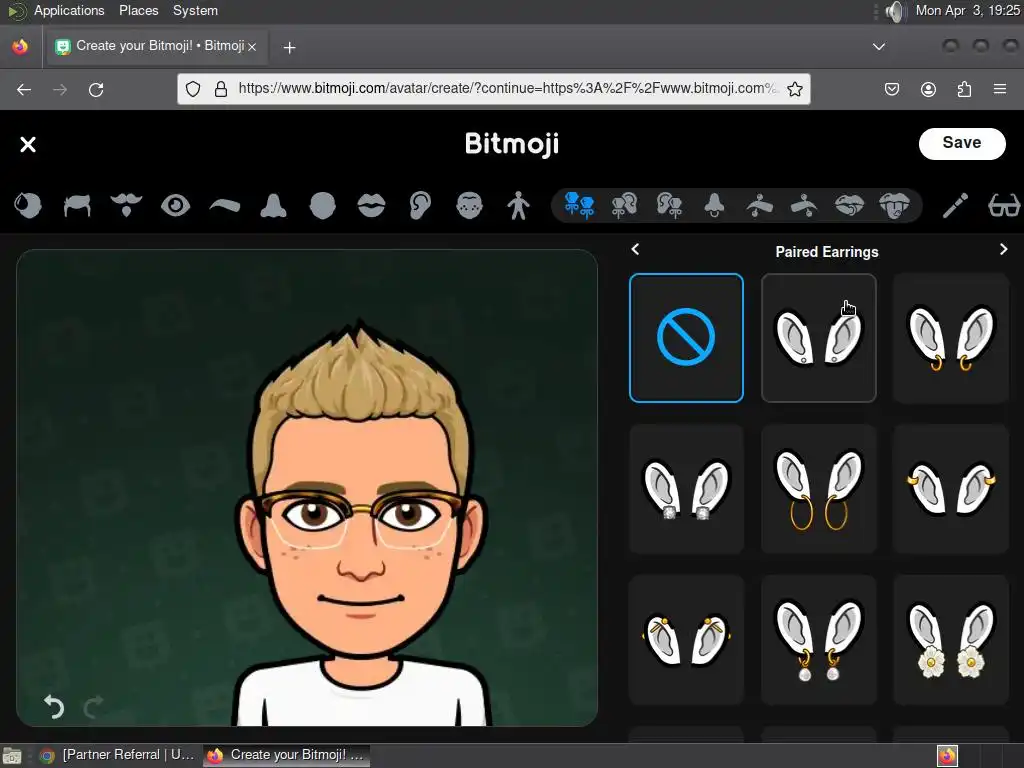Reload the Bitmoji page

point(96,89)
